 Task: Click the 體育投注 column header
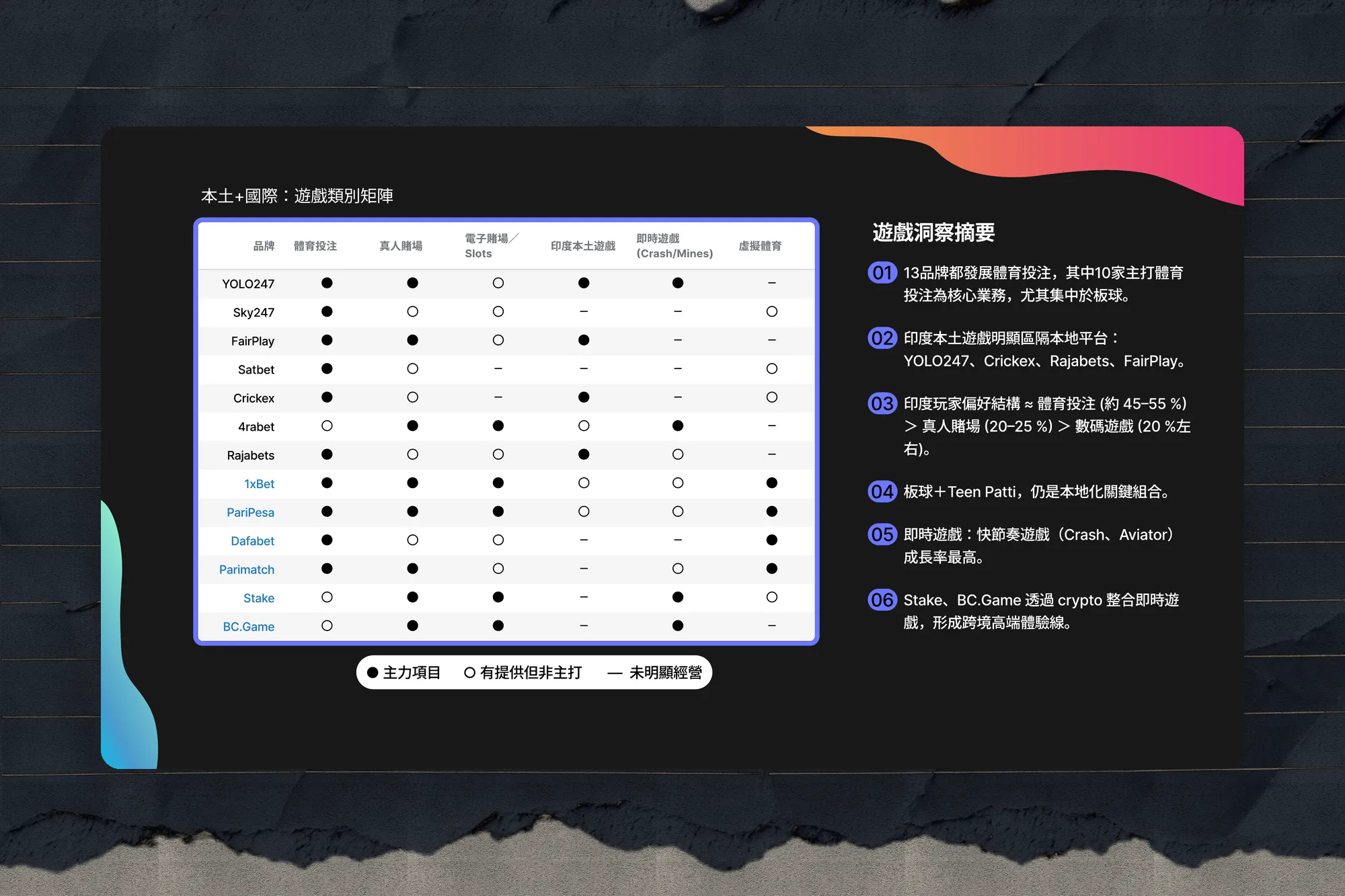click(315, 246)
